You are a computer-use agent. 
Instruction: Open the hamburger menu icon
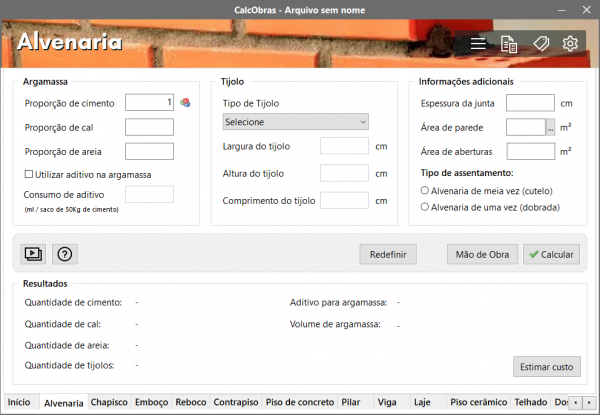click(478, 44)
